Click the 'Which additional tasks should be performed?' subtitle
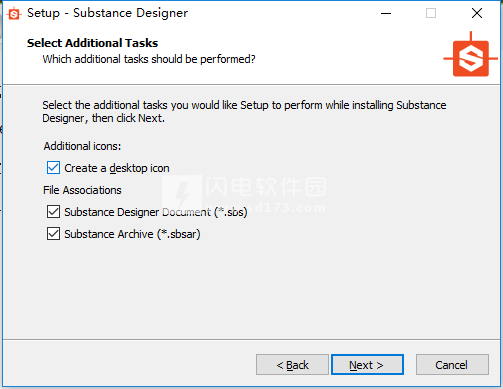503x389 pixels. click(149, 59)
